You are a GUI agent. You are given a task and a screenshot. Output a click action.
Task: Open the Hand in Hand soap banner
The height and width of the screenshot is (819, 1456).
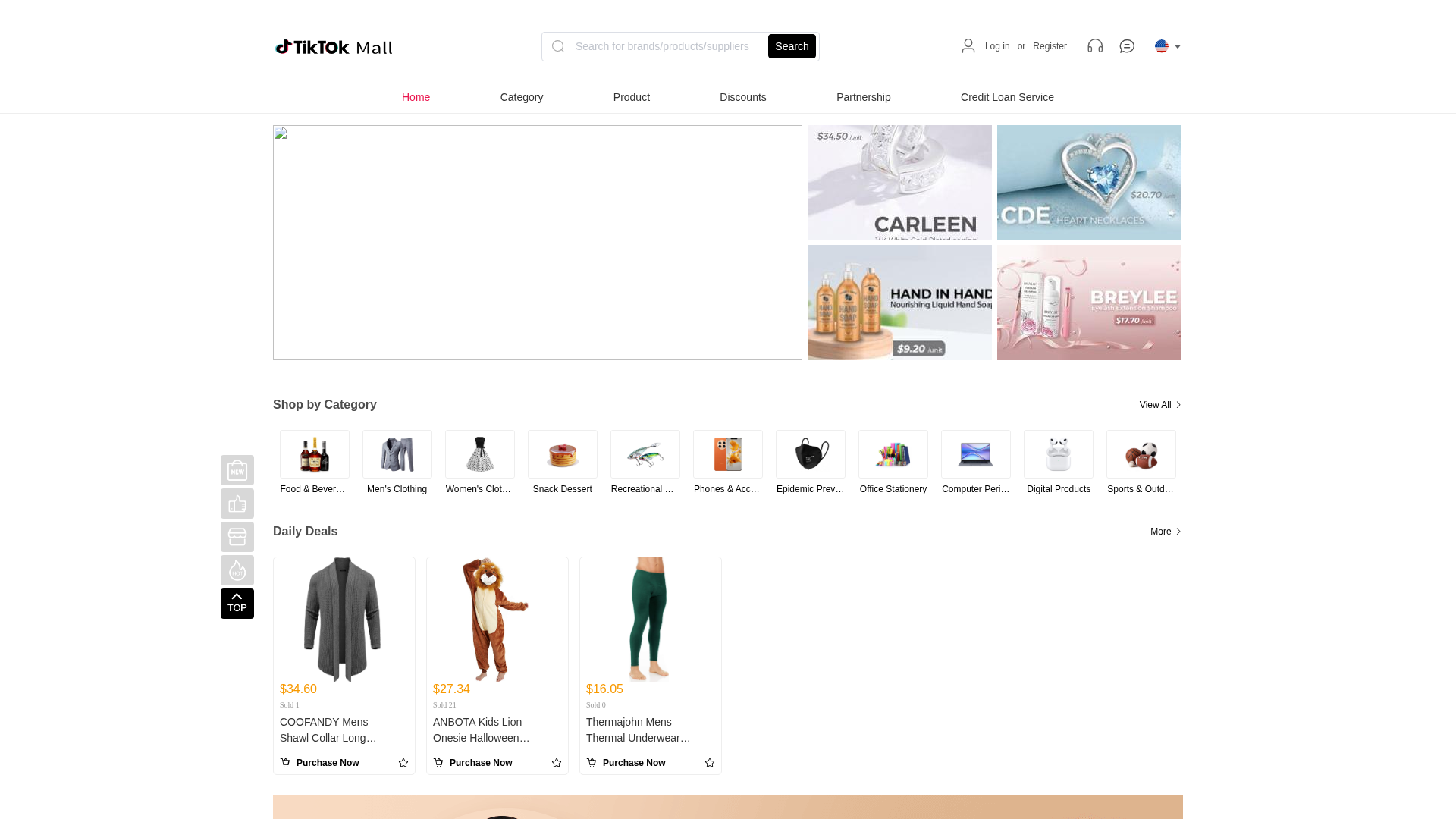pos(900,303)
